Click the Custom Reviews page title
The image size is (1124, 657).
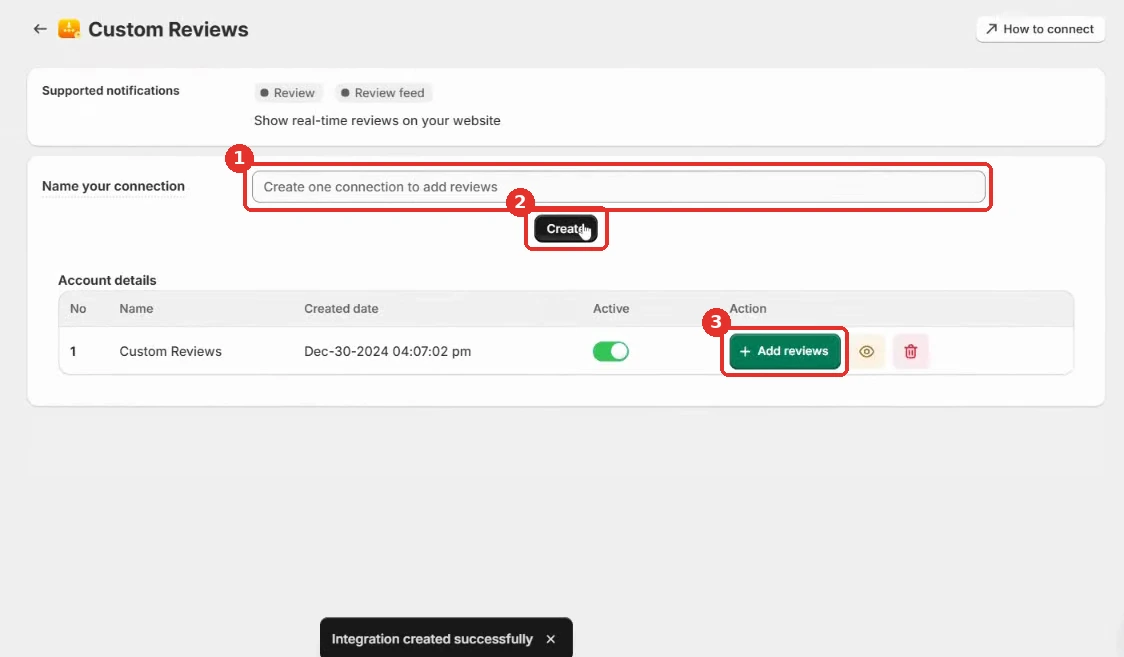(x=168, y=29)
